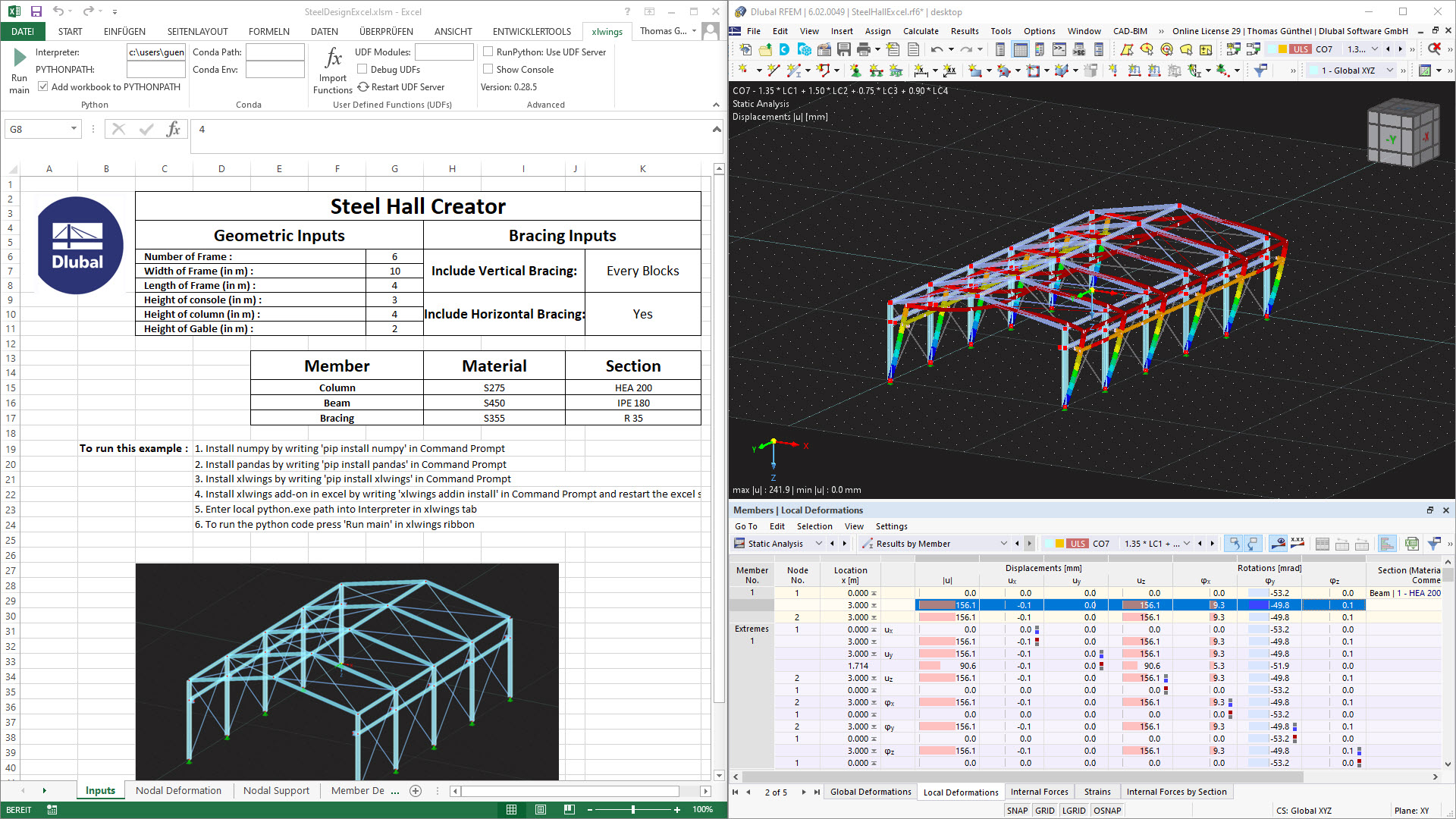Screen dimensions: 1456x819
Task: Toggle SNAP in status bar
Action: (x=1017, y=811)
